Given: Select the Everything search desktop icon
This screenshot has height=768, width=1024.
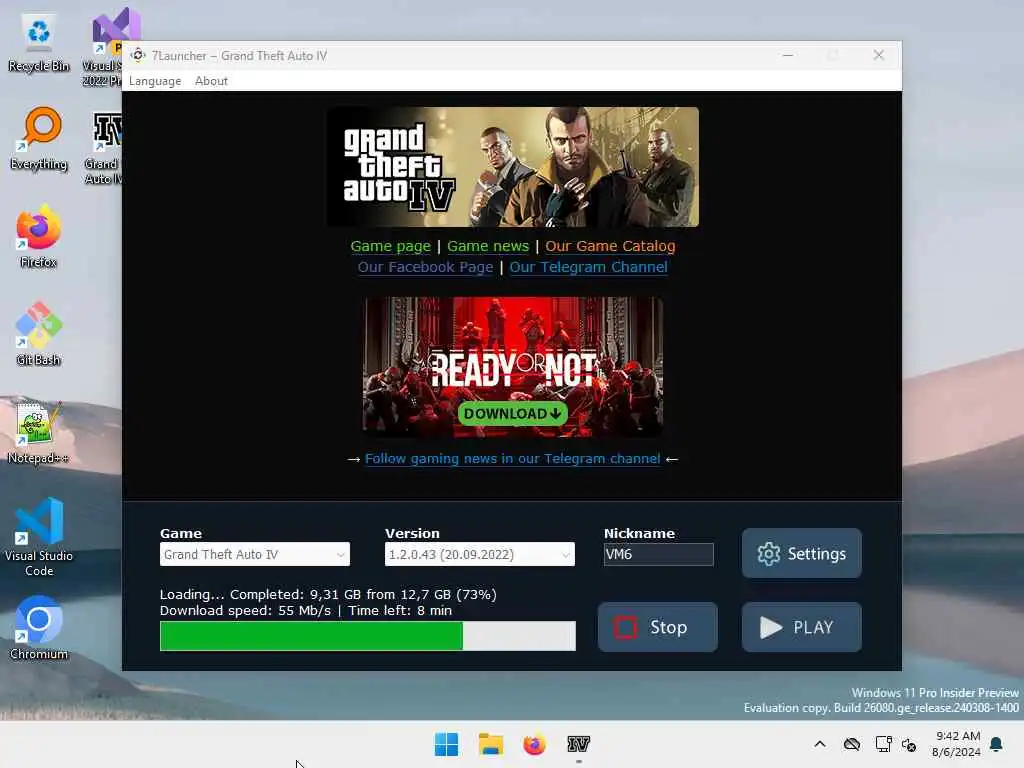Looking at the screenshot, I should (x=39, y=139).
